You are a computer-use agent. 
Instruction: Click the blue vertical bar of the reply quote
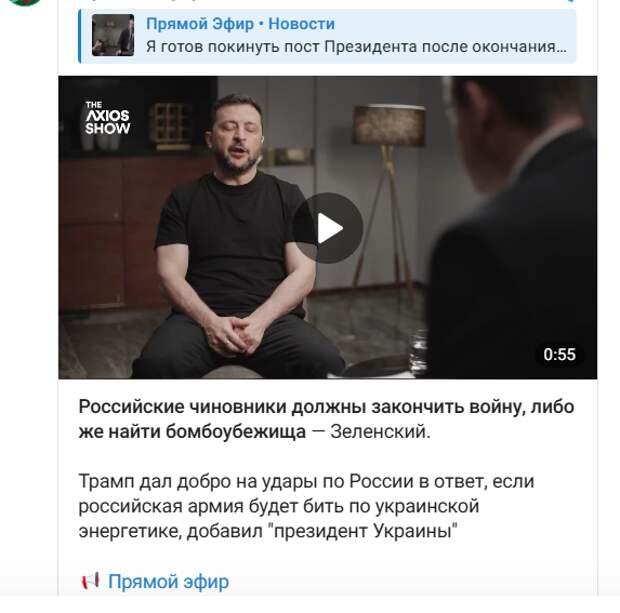(x=80, y=36)
